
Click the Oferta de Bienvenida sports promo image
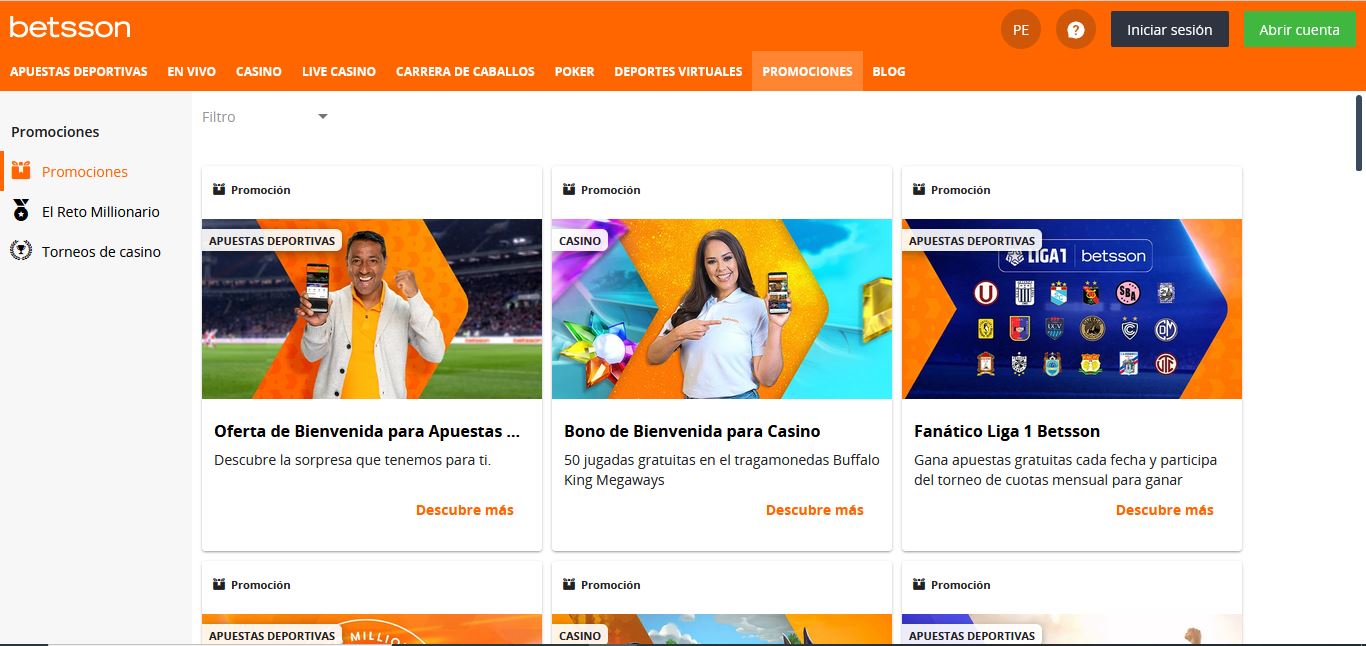coord(372,309)
